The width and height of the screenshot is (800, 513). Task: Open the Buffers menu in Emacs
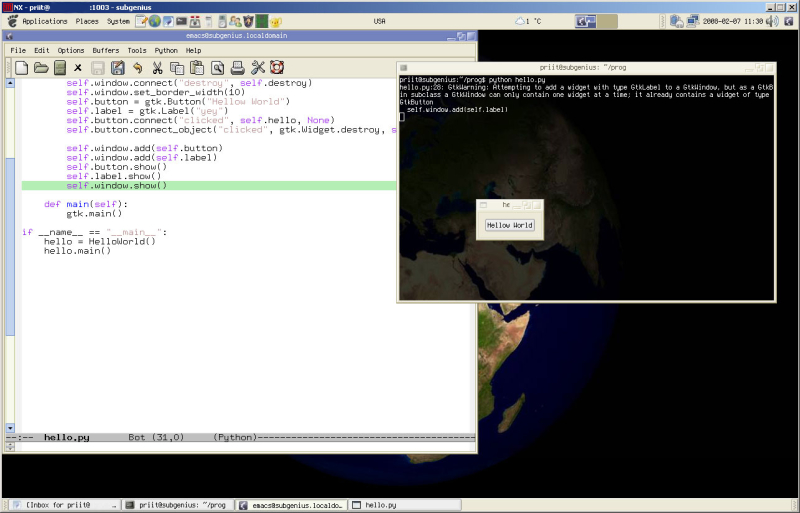click(x=106, y=51)
